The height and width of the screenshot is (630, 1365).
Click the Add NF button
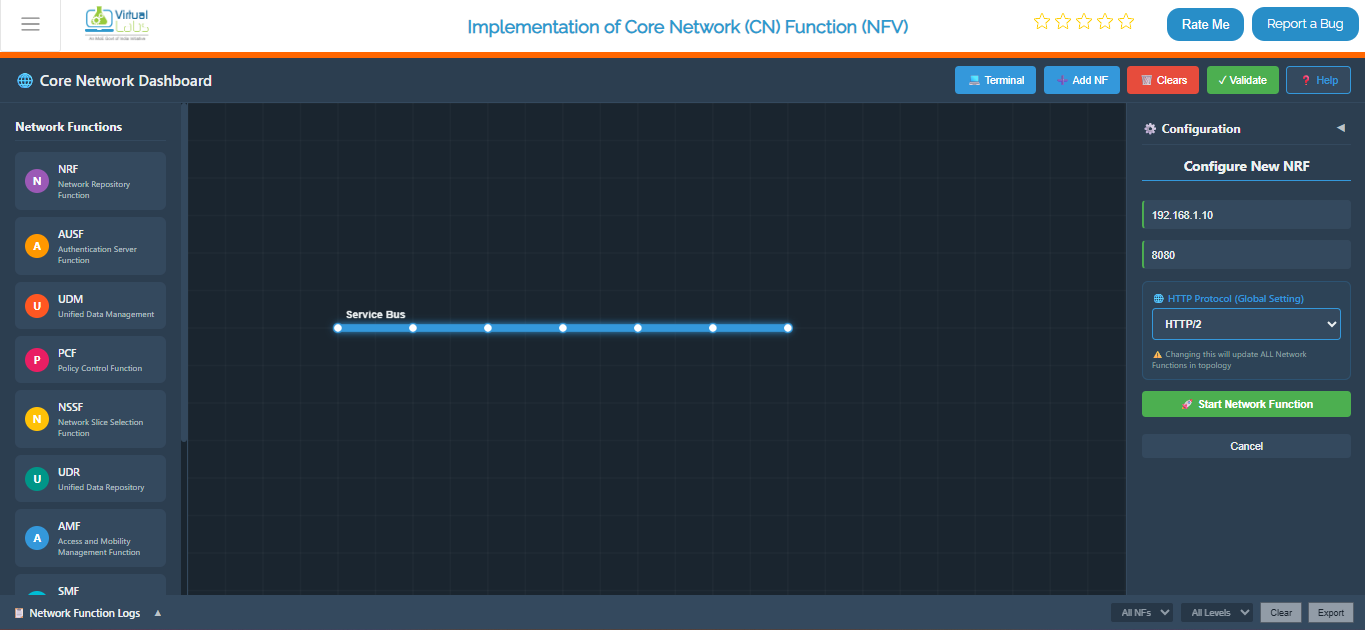1082,80
